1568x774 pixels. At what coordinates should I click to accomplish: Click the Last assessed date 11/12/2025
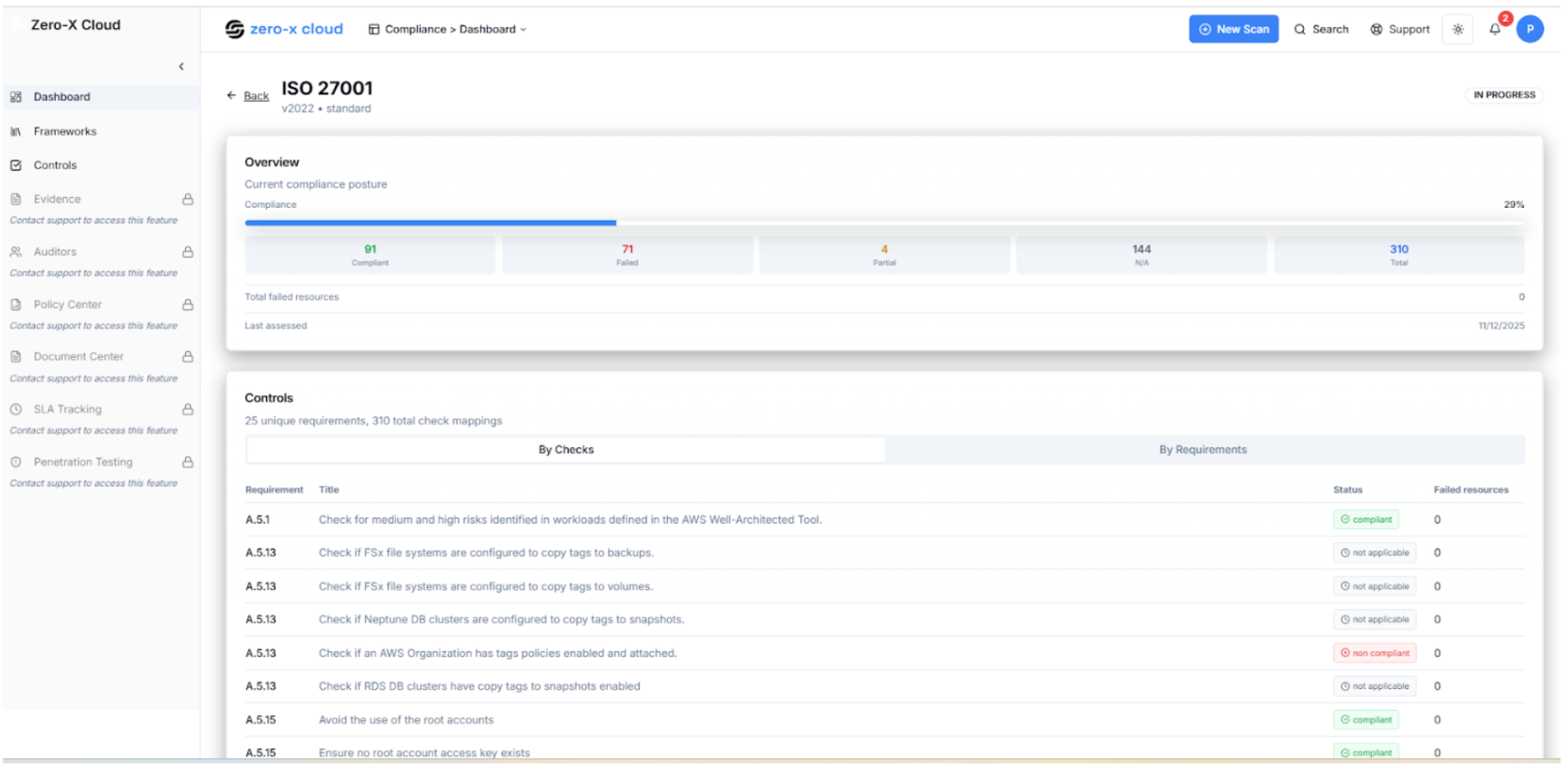(1501, 326)
